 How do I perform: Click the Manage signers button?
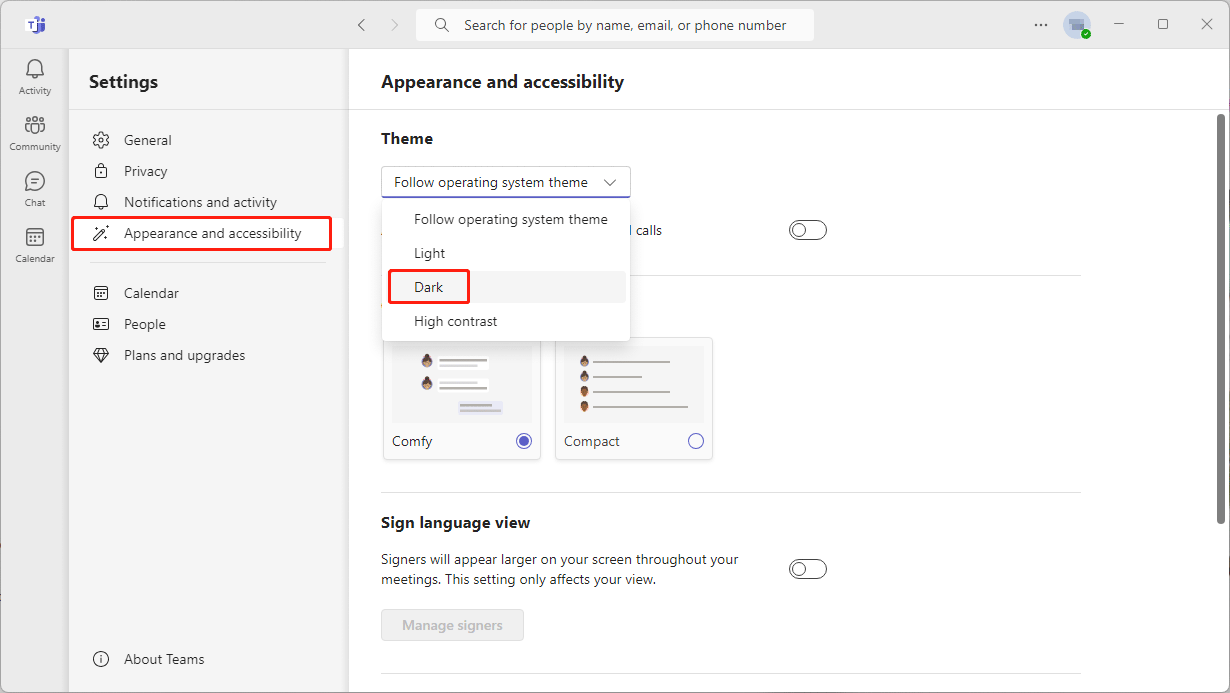(x=452, y=624)
